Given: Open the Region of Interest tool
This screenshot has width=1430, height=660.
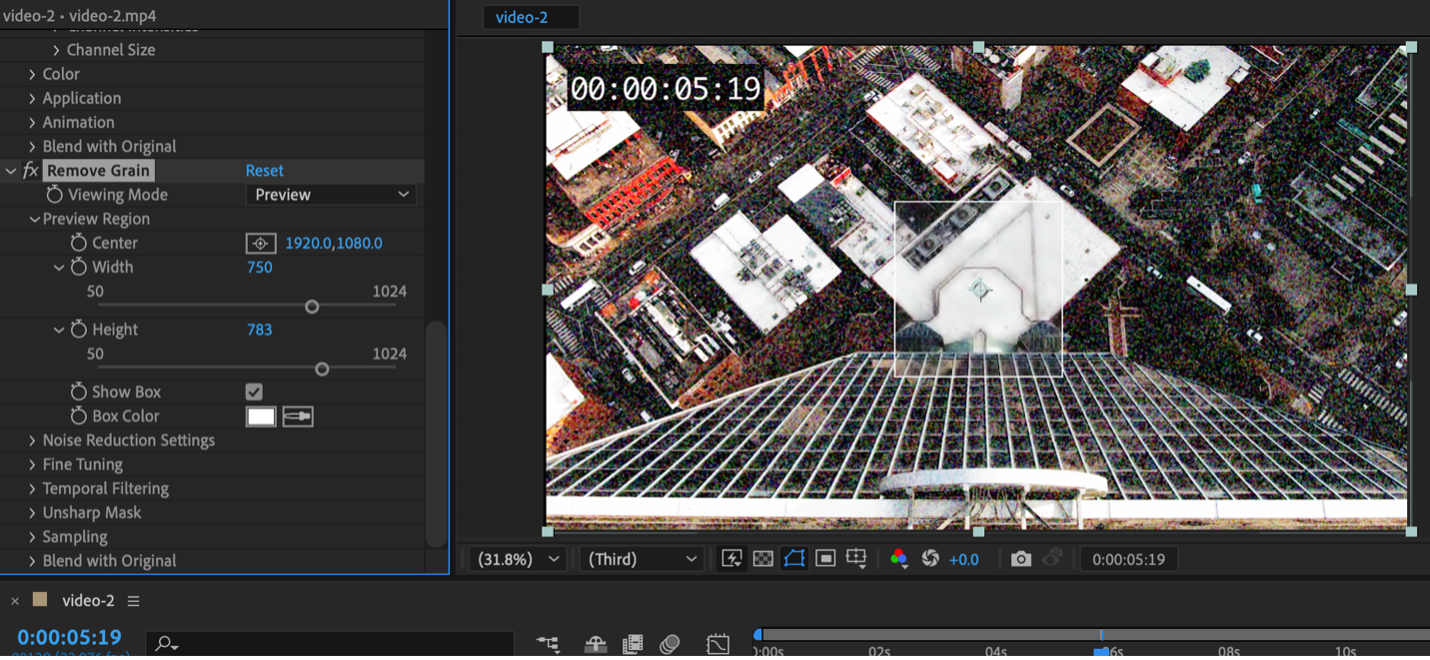Looking at the screenshot, I should (x=825, y=559).
